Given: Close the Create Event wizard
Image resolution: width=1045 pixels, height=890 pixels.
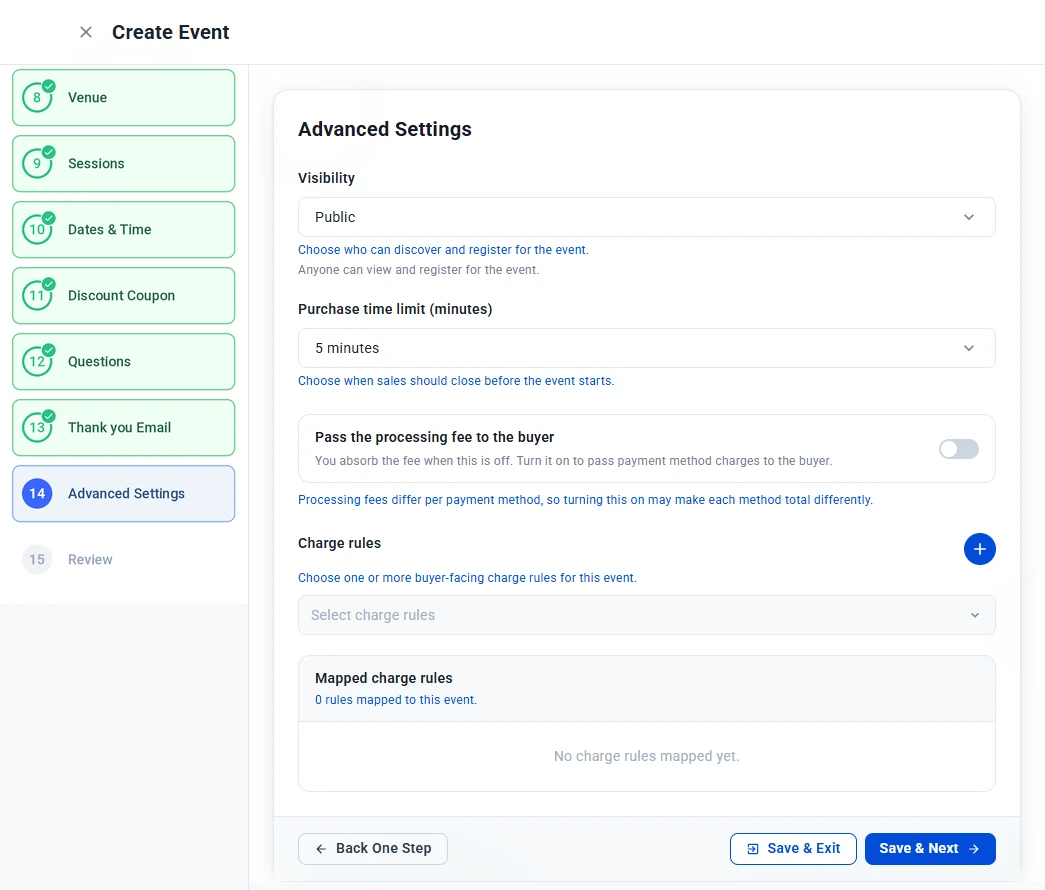Looking at the screenshot, I should pos(86,32).
